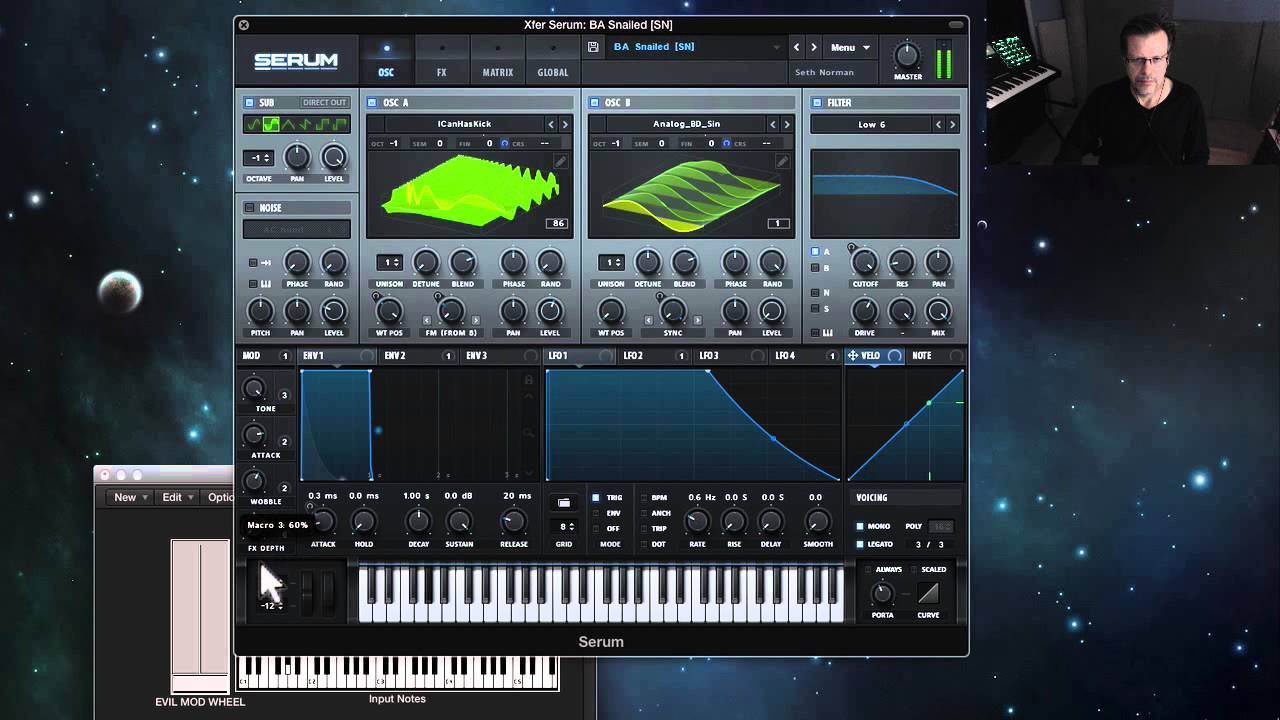Enable BPM sync mode for LFO1

point(644,497)
